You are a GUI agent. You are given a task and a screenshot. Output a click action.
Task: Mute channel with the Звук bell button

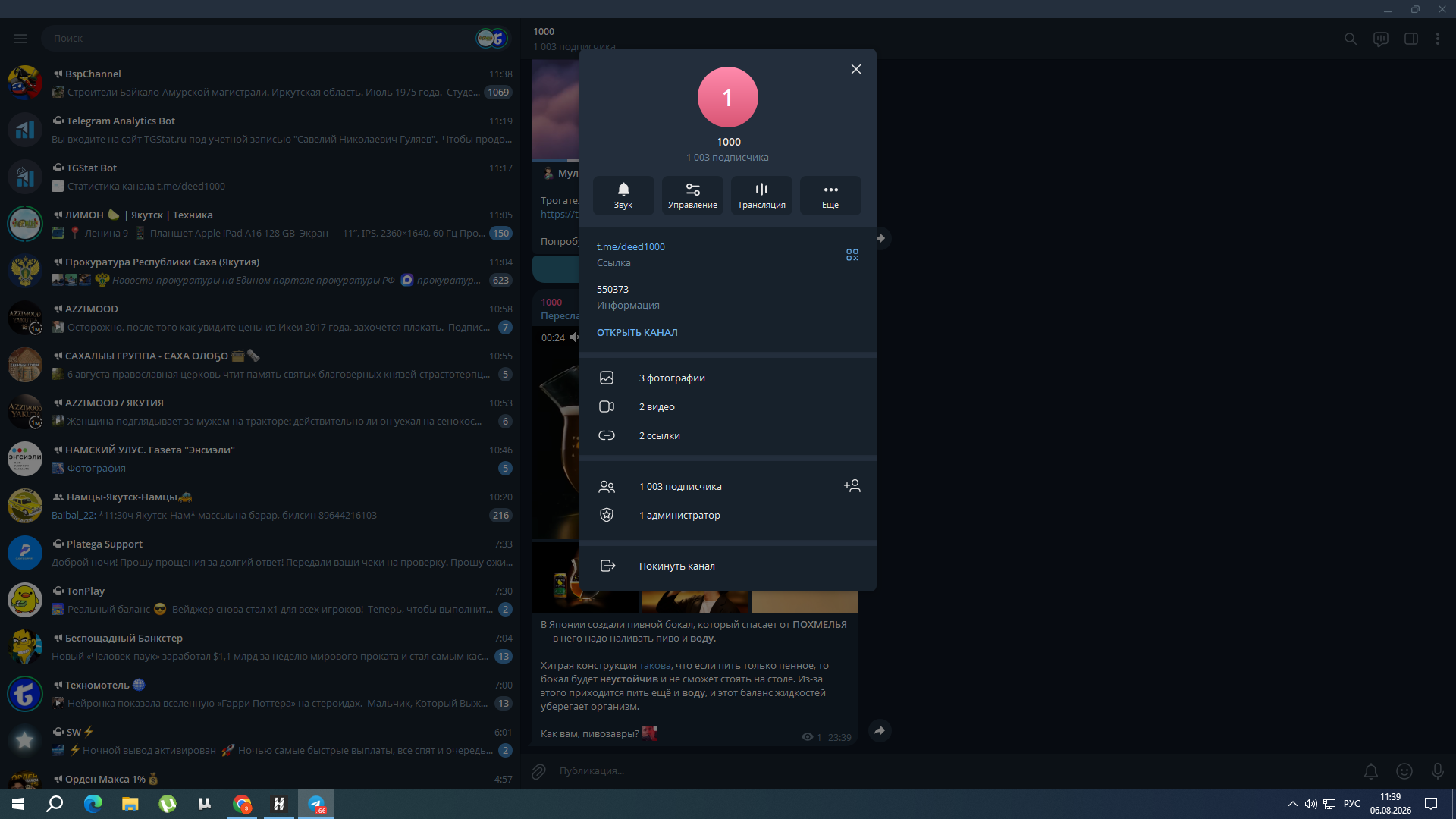pos(623,196)
